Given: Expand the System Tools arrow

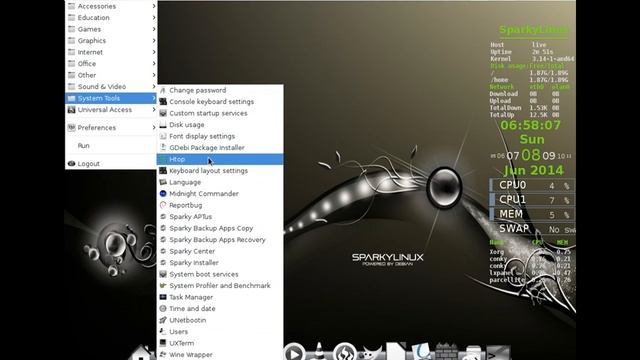Looking at the screenshot, I should (154, 98).
